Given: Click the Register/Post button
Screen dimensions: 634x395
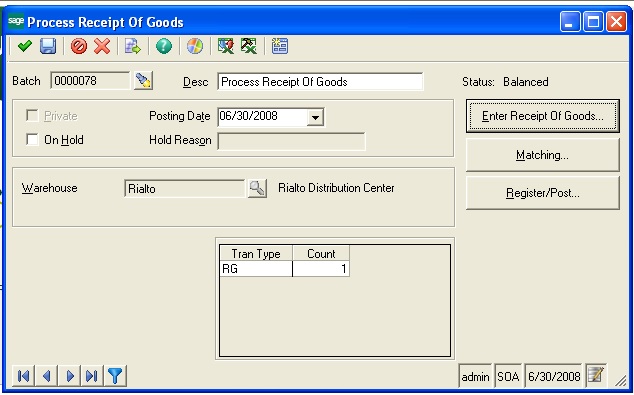Looking at the screenshot, I should tap(543, 193).
